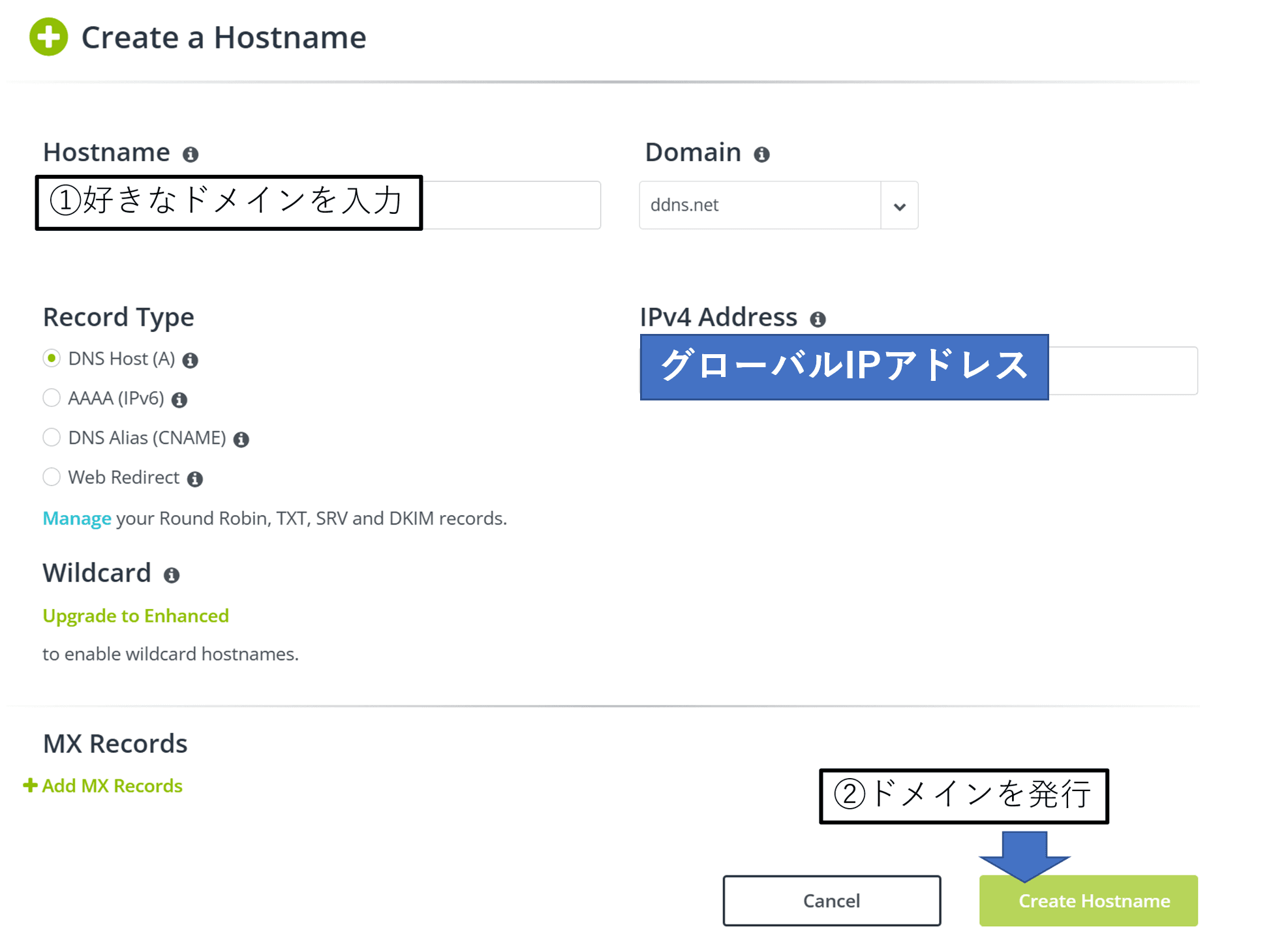Click the info icon beside Domain label
1288x932 pixels.
pos(761,155)
